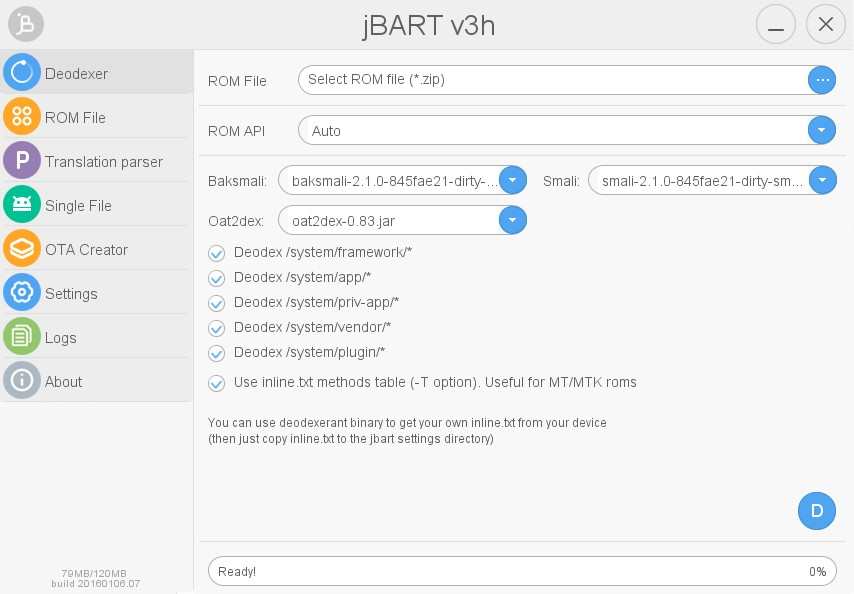Open the OTA Creator tab label

point(86,249)
